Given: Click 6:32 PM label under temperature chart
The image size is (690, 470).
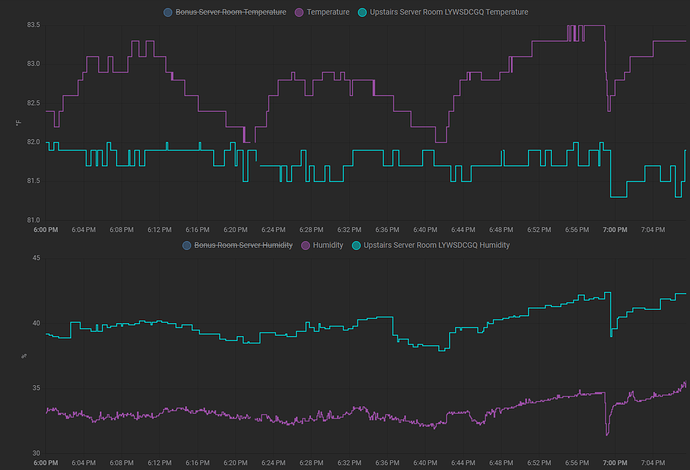Looking at the screenshot, I should pos(349,230).
